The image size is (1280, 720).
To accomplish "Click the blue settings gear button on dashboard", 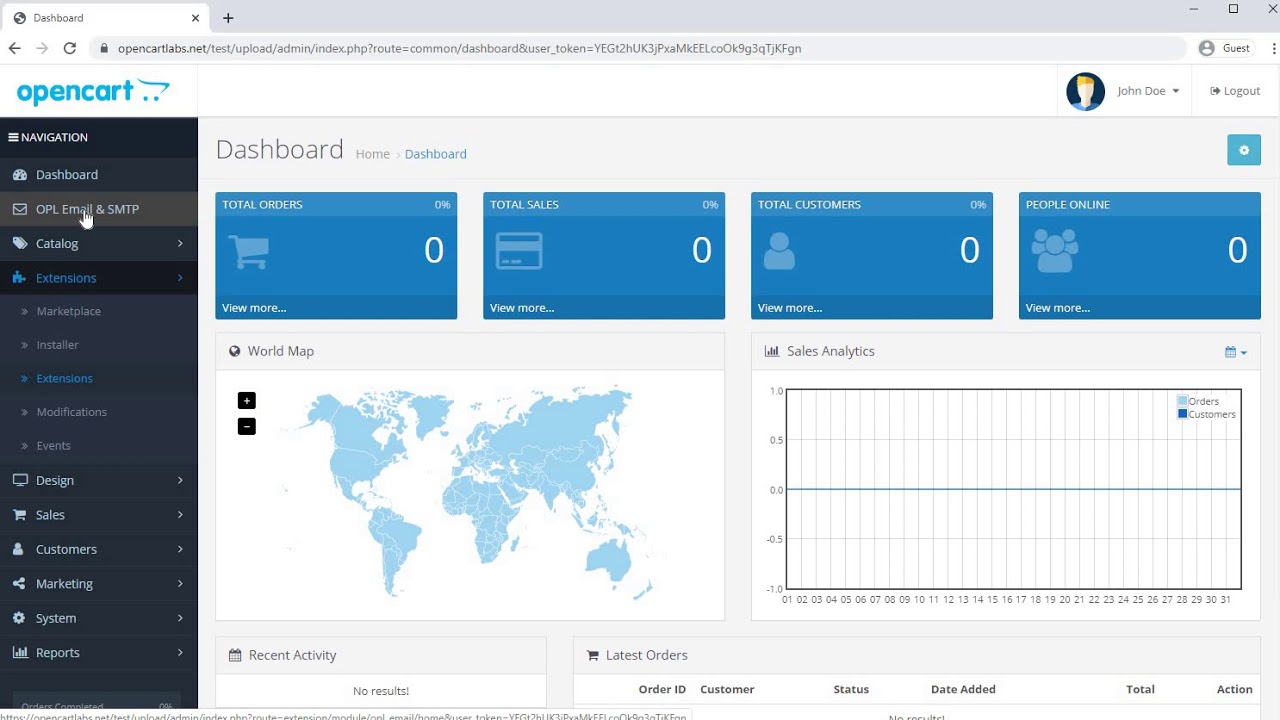I will pos(1244,150).
